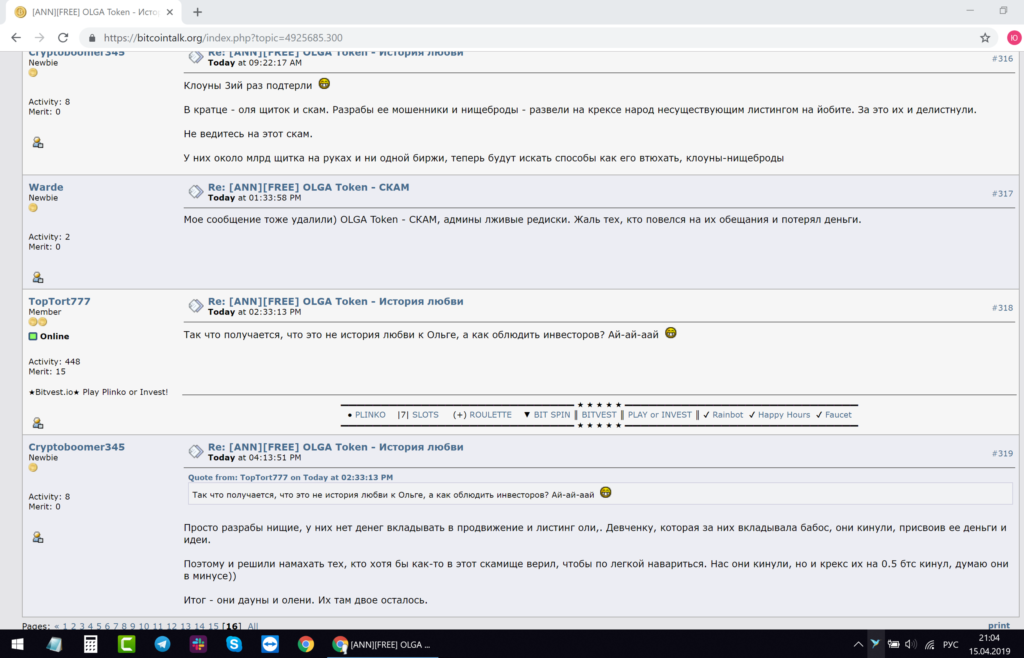Open post permalink #319

[1002, 454]
